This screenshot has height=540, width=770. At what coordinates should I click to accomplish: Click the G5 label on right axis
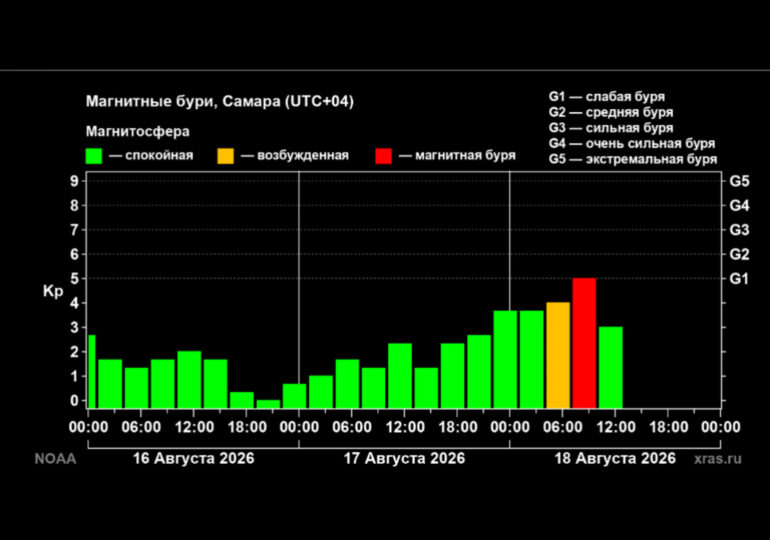(740, 181)
